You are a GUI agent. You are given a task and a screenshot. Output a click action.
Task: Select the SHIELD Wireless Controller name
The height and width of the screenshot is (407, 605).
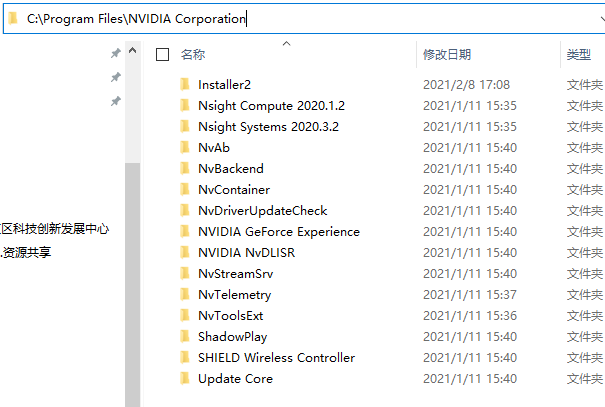click(x=276, y=358)
